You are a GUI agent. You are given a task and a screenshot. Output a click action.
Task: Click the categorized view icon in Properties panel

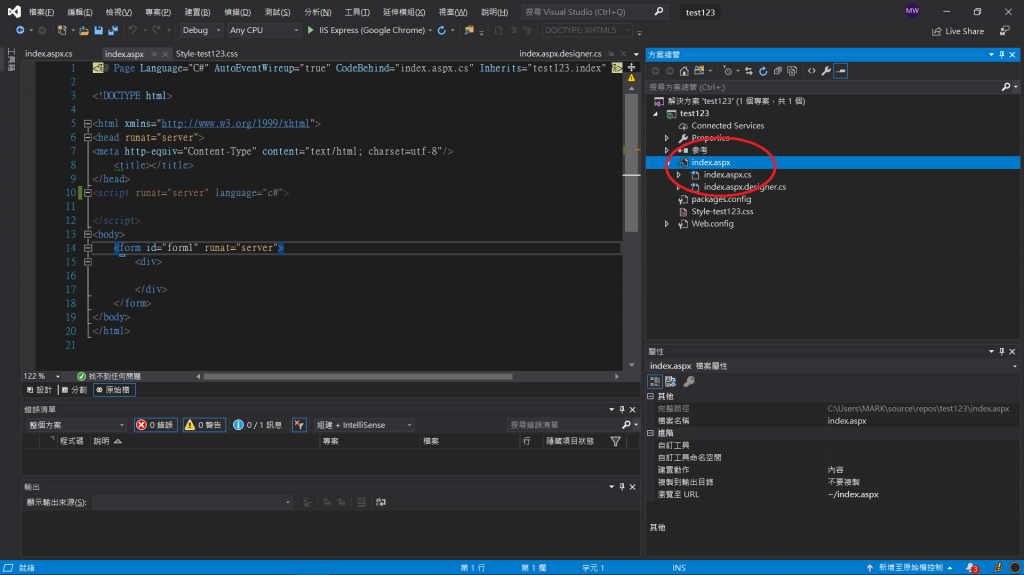point(655,382)
